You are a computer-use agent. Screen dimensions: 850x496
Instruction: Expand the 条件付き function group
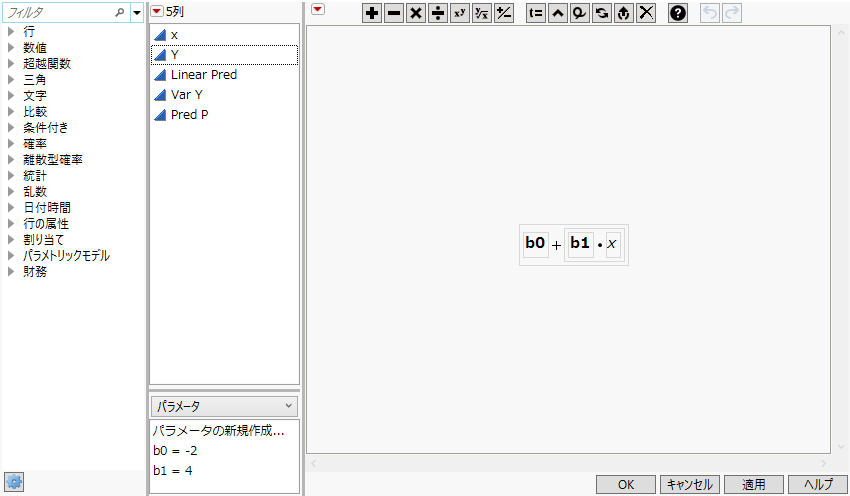[x=11, y=127]
